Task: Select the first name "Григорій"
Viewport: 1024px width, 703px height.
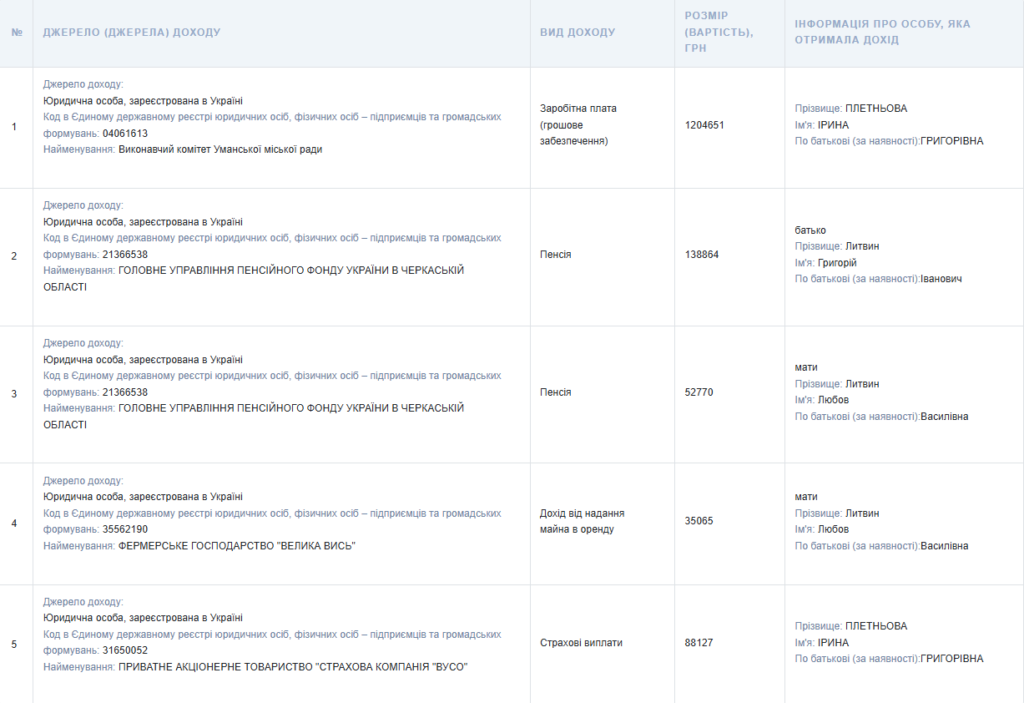Action: coord(837,263)
